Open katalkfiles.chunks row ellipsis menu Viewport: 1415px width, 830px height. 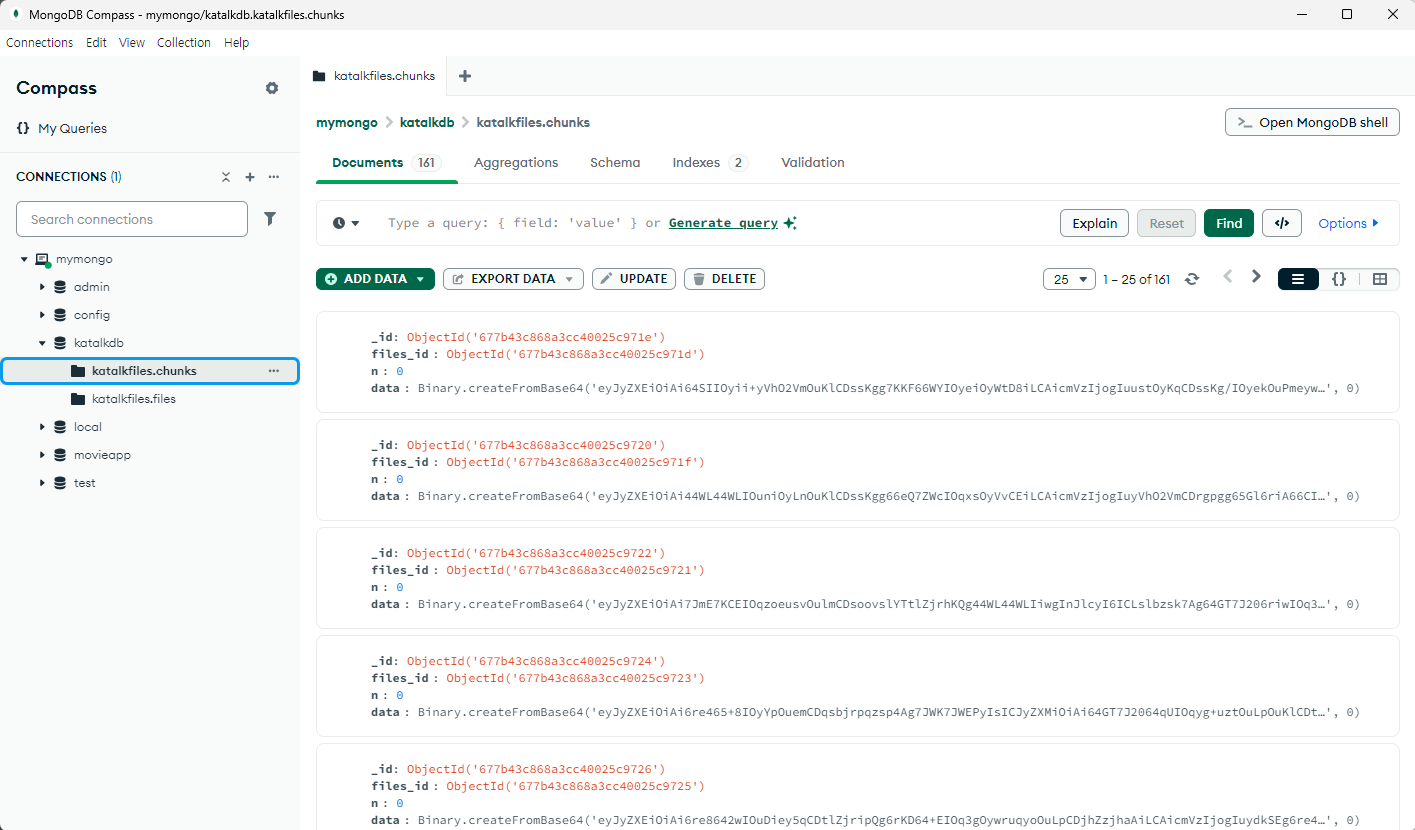point(273,371)
